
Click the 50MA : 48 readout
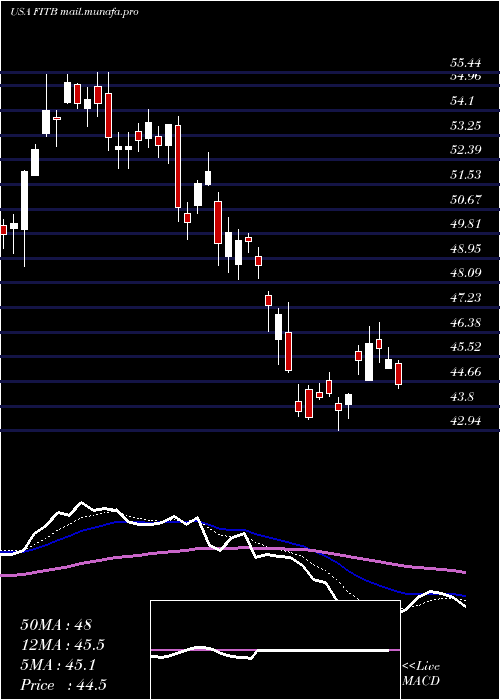56,625
